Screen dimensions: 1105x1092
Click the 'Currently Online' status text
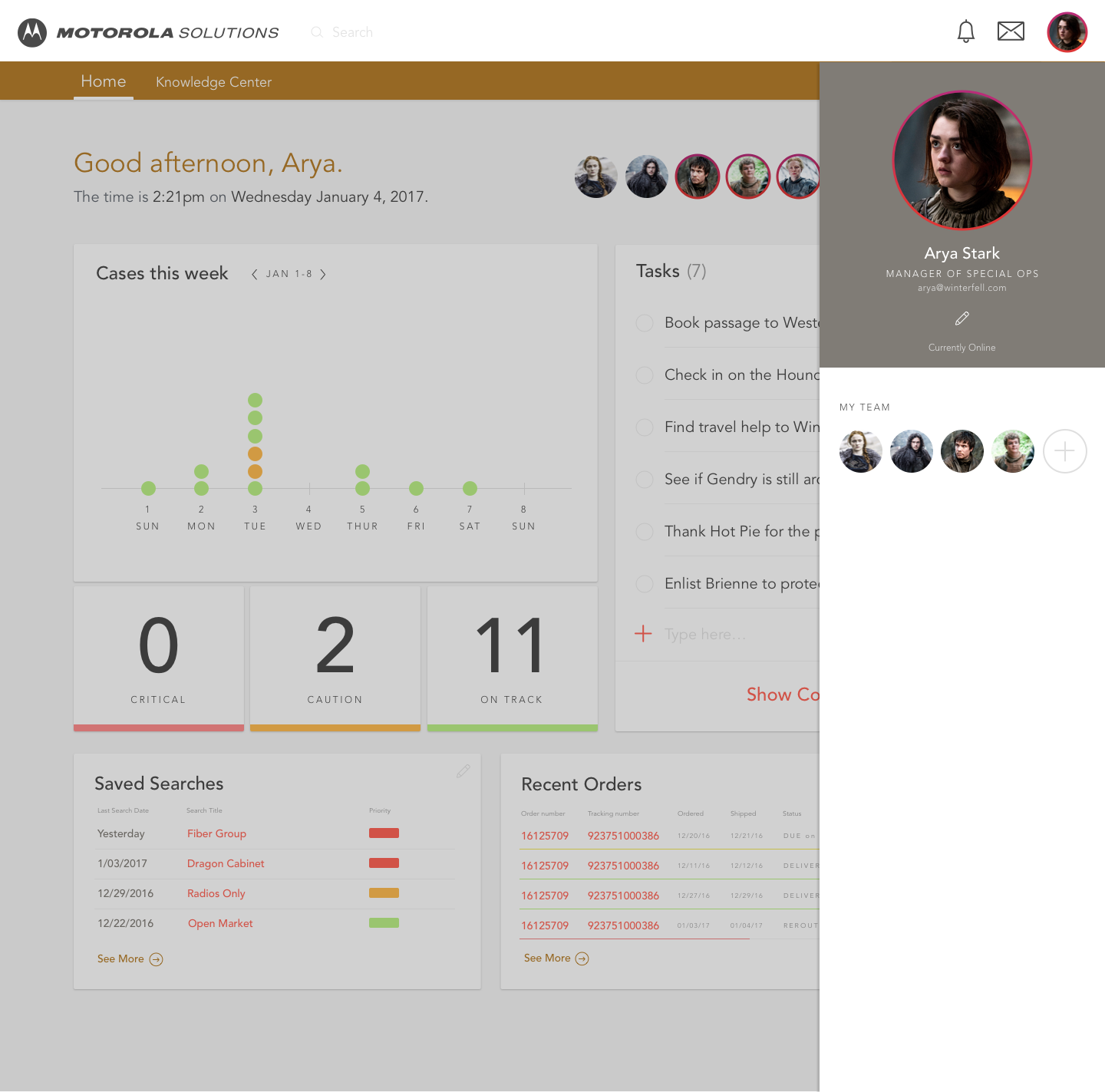coord(962,348)
